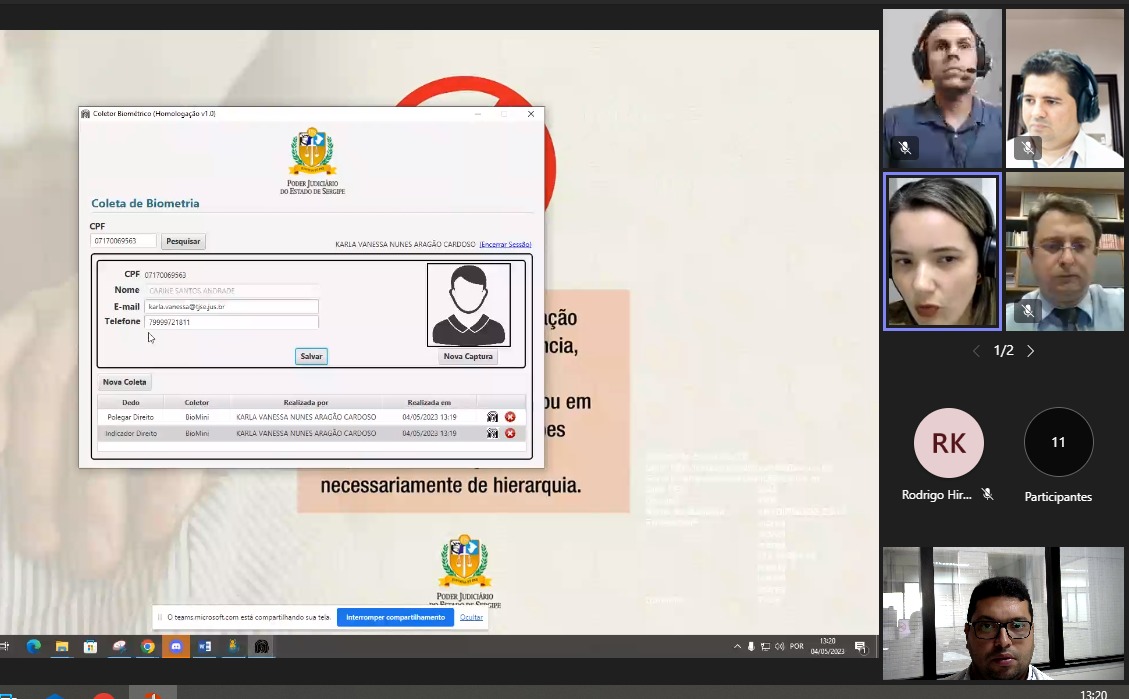This screenshot has width=1129, height=699.
Task: Go to next page of participant videos
Action: pos(1030,351)
